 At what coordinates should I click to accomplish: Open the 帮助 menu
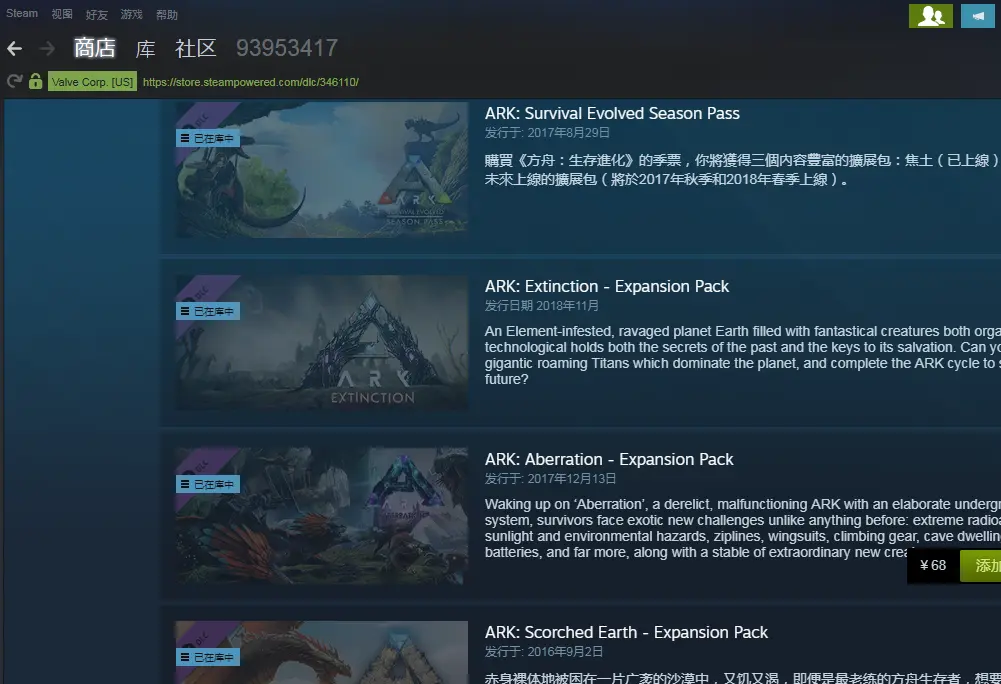(x=167, y=14)
